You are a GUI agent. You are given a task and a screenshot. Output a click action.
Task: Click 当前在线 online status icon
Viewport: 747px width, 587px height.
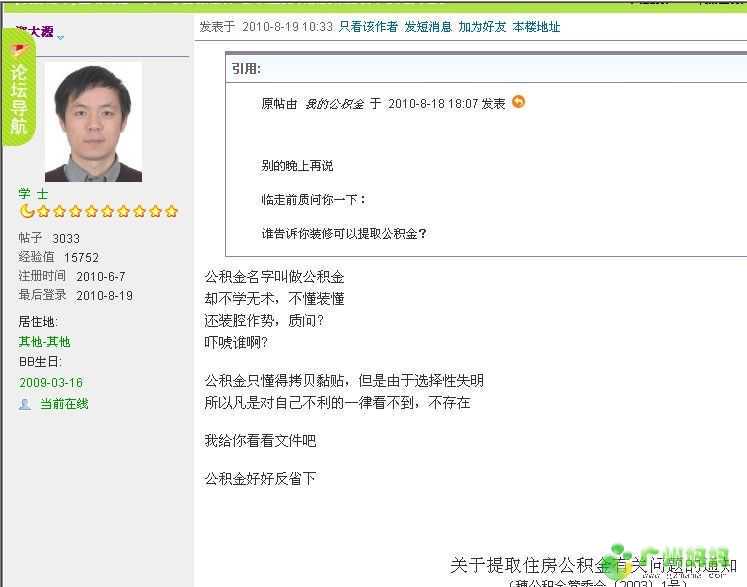(x=25, y=404)
